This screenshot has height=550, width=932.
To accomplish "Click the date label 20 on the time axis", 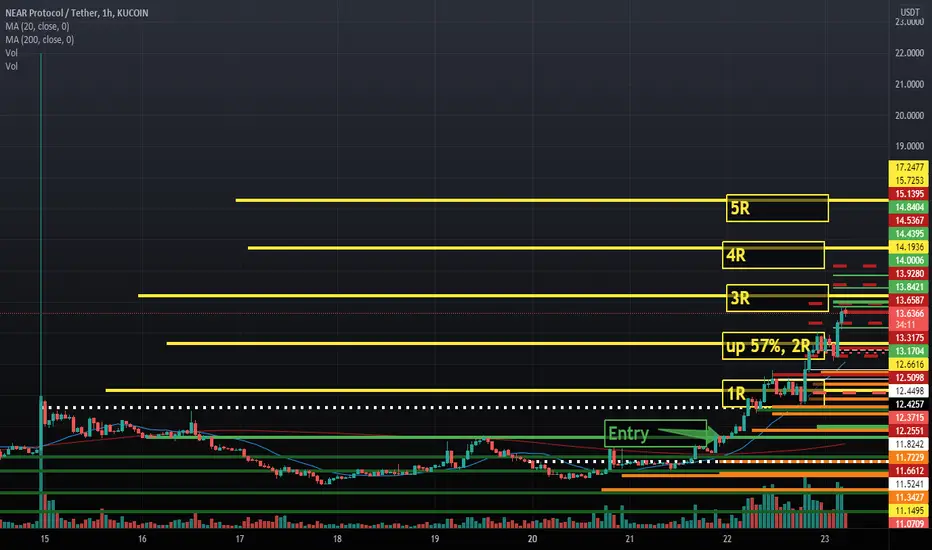I will [532, 539].
